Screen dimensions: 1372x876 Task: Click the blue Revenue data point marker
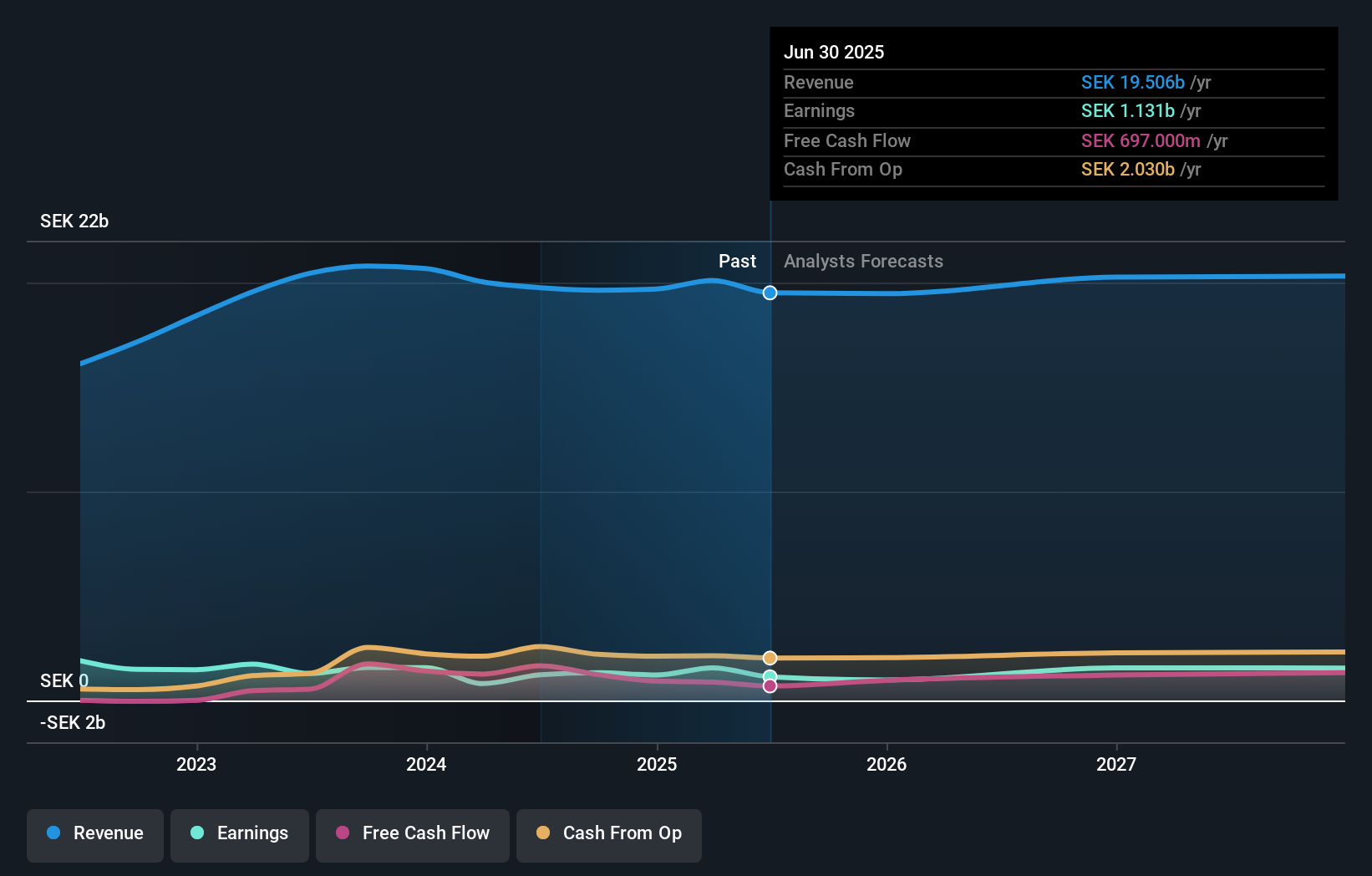769,293
